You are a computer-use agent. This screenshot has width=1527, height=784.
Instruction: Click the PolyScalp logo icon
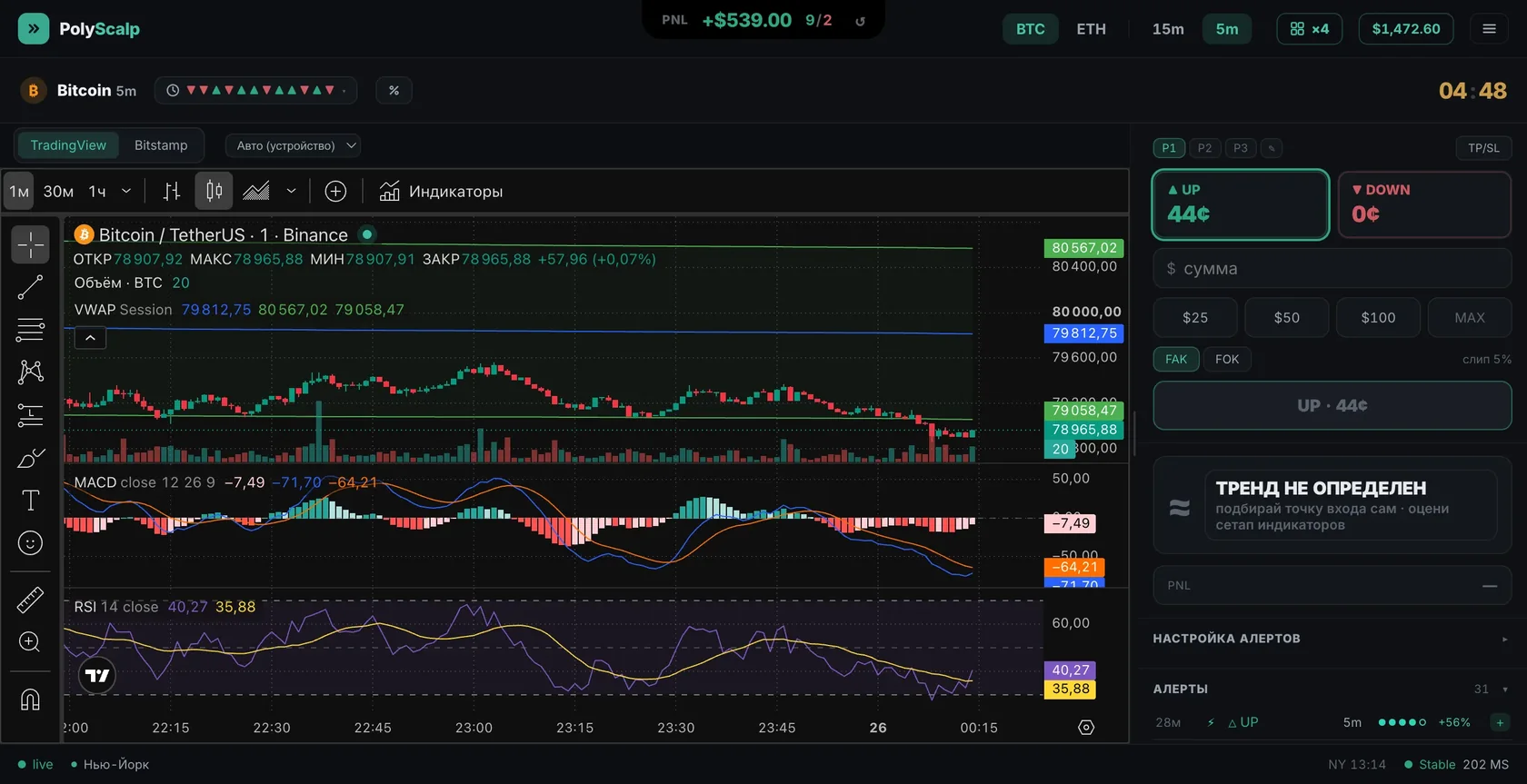[34, 29]
